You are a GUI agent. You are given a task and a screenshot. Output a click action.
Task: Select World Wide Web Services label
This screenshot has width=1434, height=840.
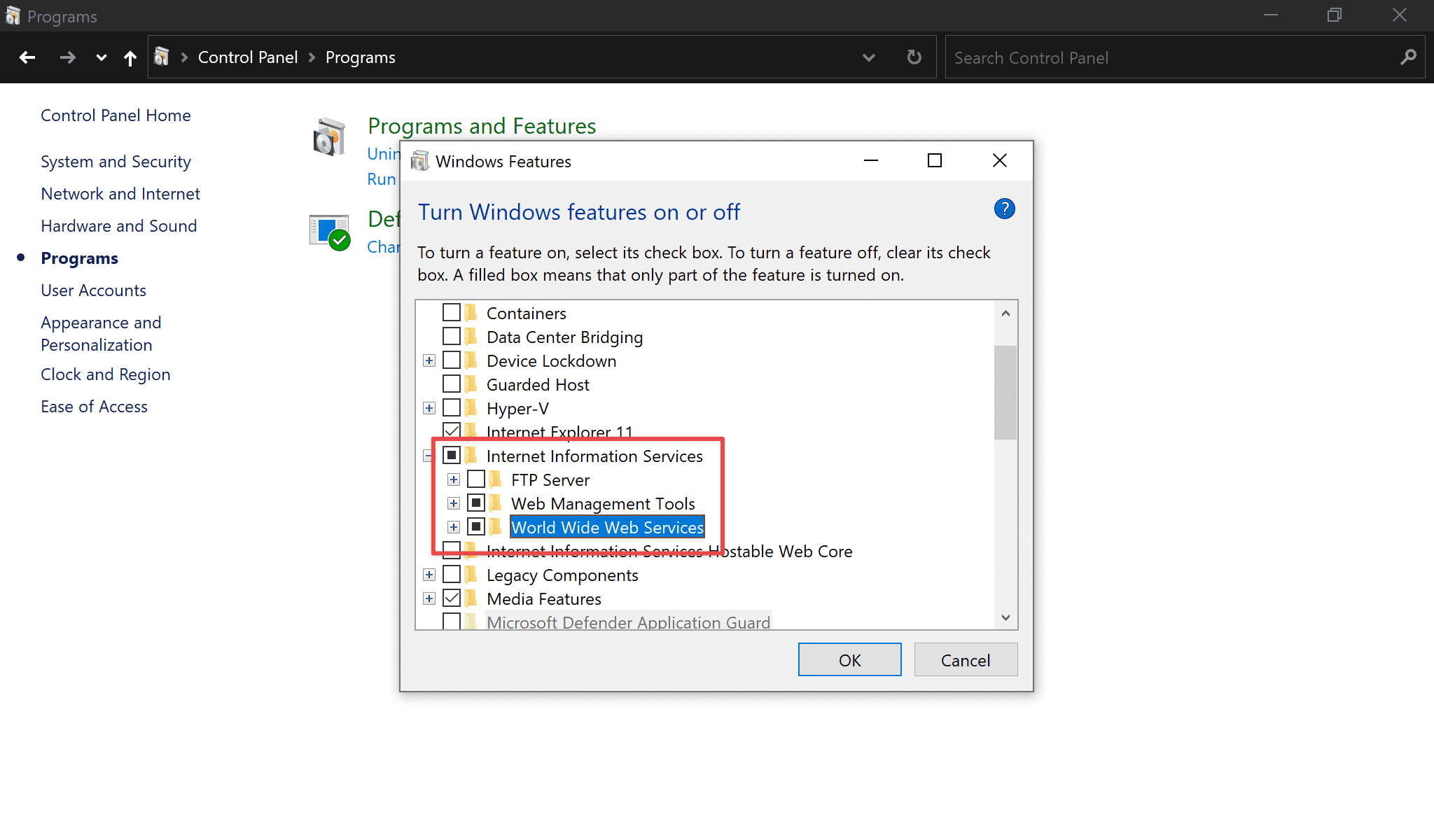click(x=607, y=528)
